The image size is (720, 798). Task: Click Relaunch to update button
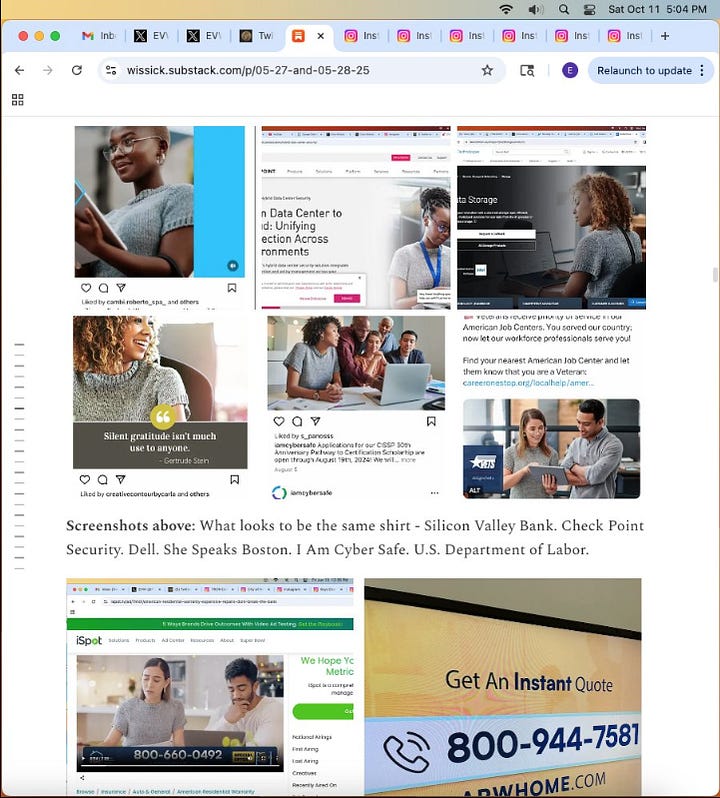click(644, 70)
